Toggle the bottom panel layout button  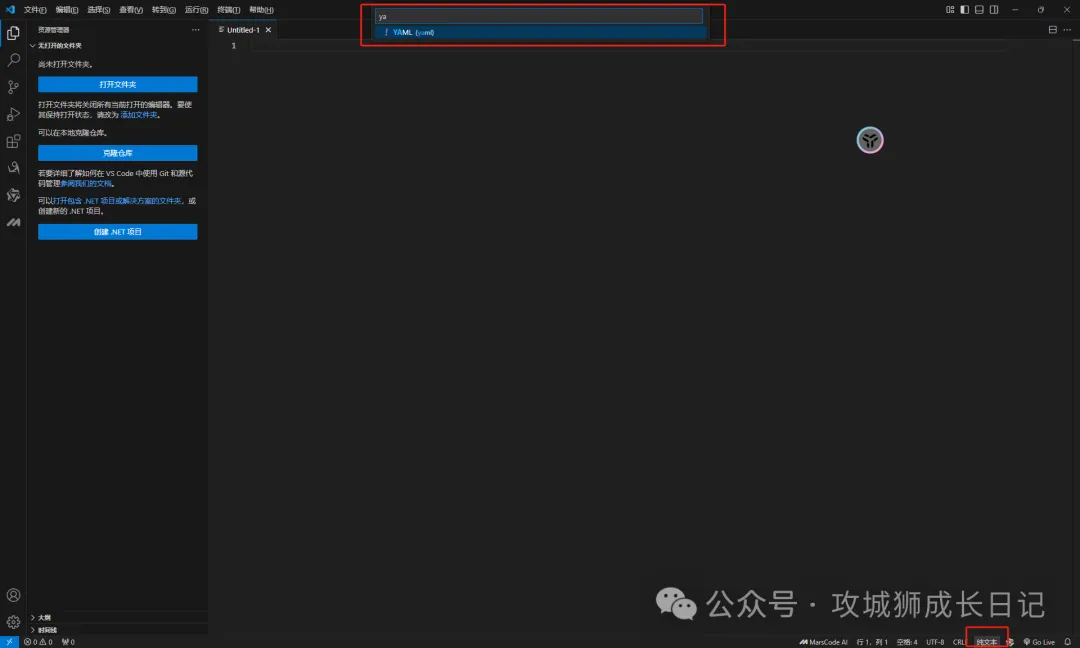tap(979, 9)
